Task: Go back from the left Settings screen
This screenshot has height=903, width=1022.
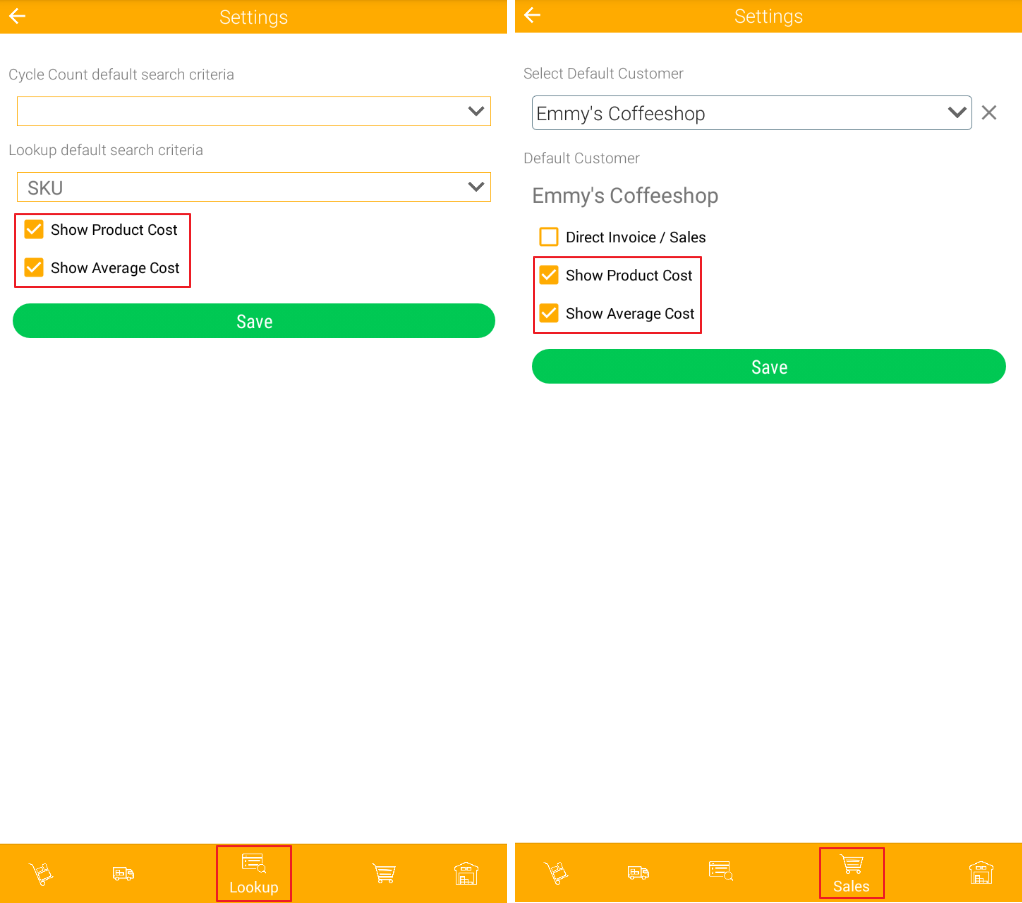Action: tap(17, 16)
